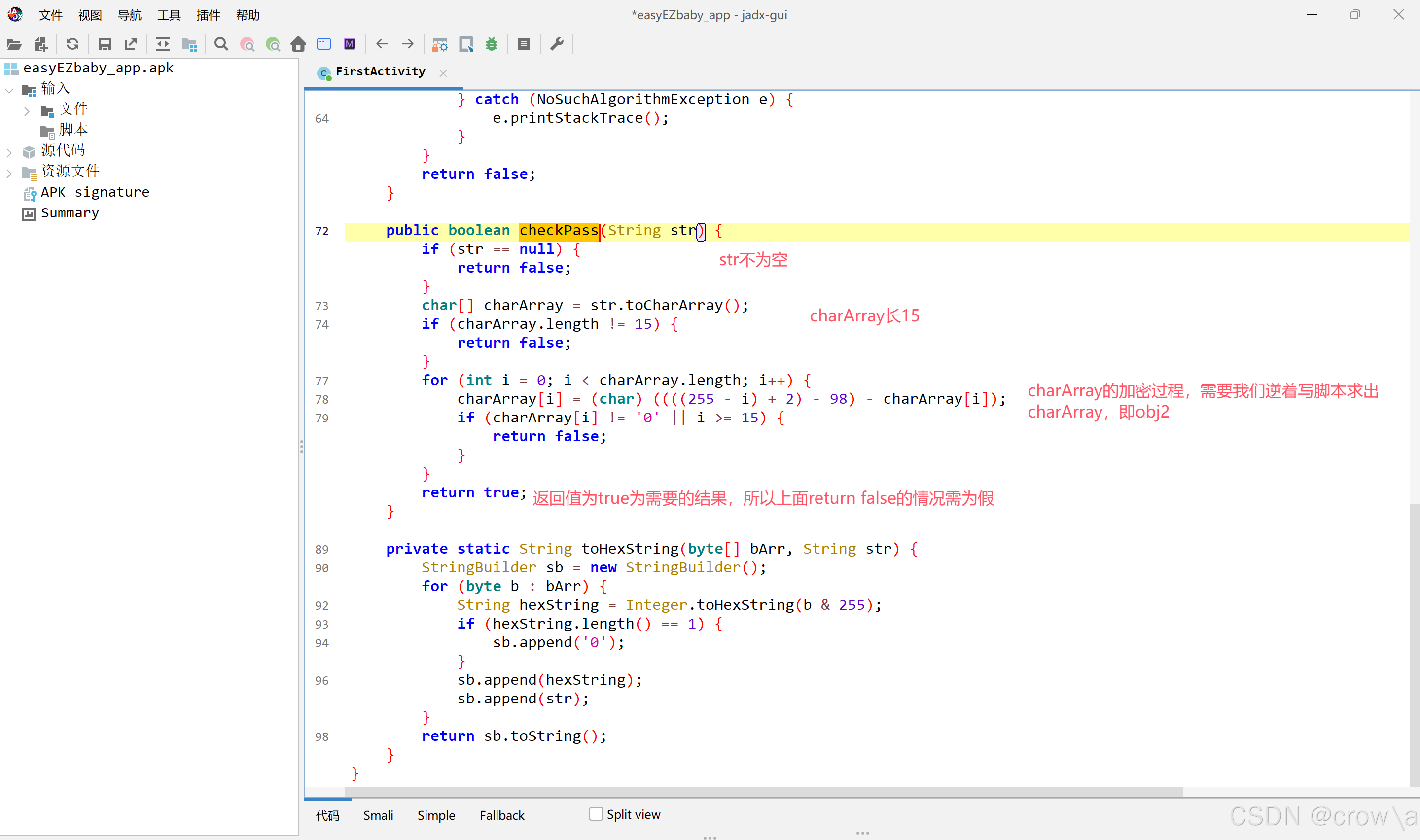Open class search icon in toolbar
This screenshot has height=840, width=1420.
pyautogui.click(x=248, y=44)
